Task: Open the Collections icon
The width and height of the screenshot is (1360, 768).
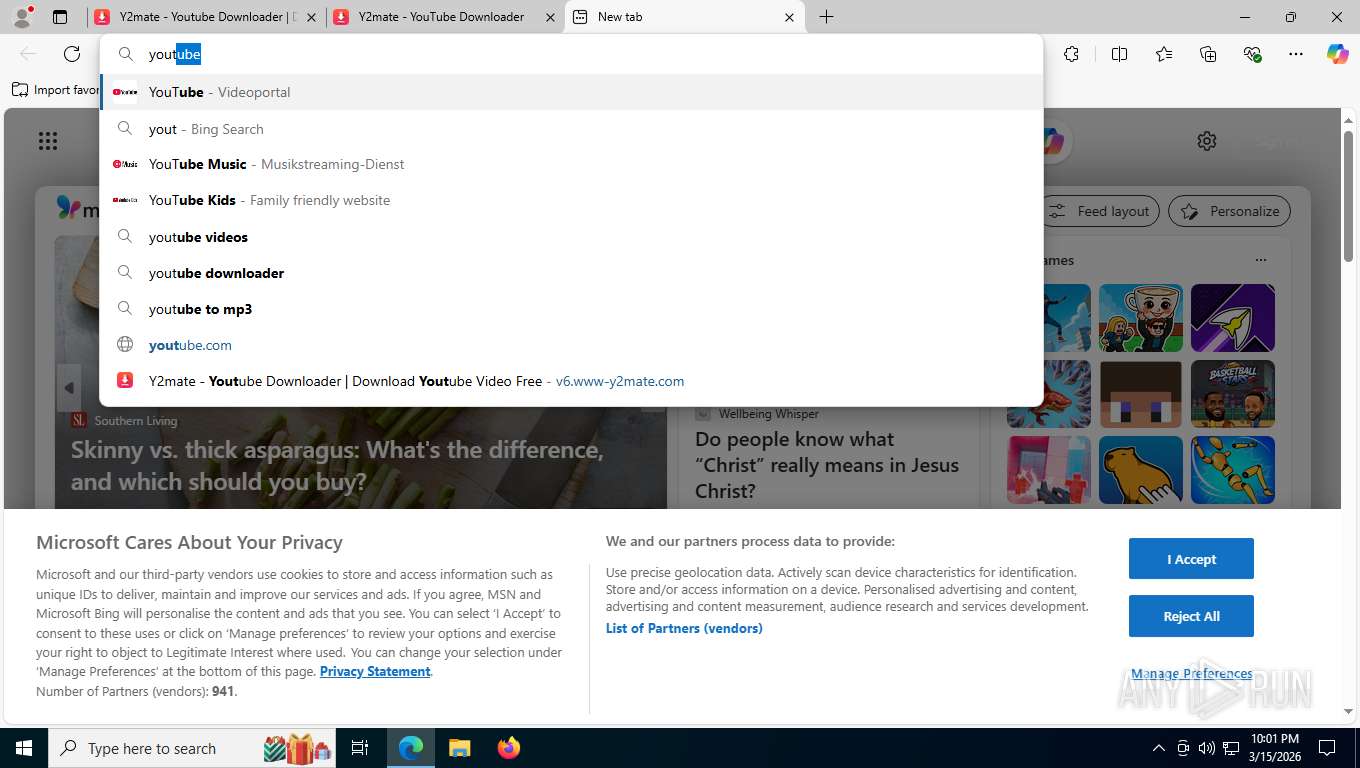Action: point(1208,54)
